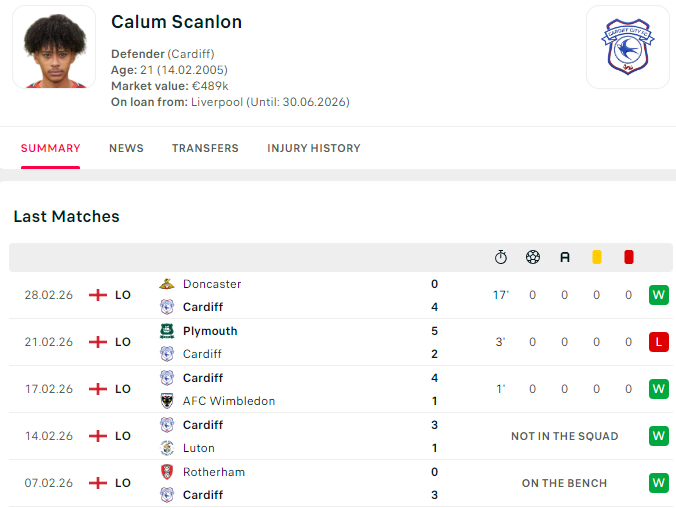Click the minutes played stopwatch icon

pos(501,257)
